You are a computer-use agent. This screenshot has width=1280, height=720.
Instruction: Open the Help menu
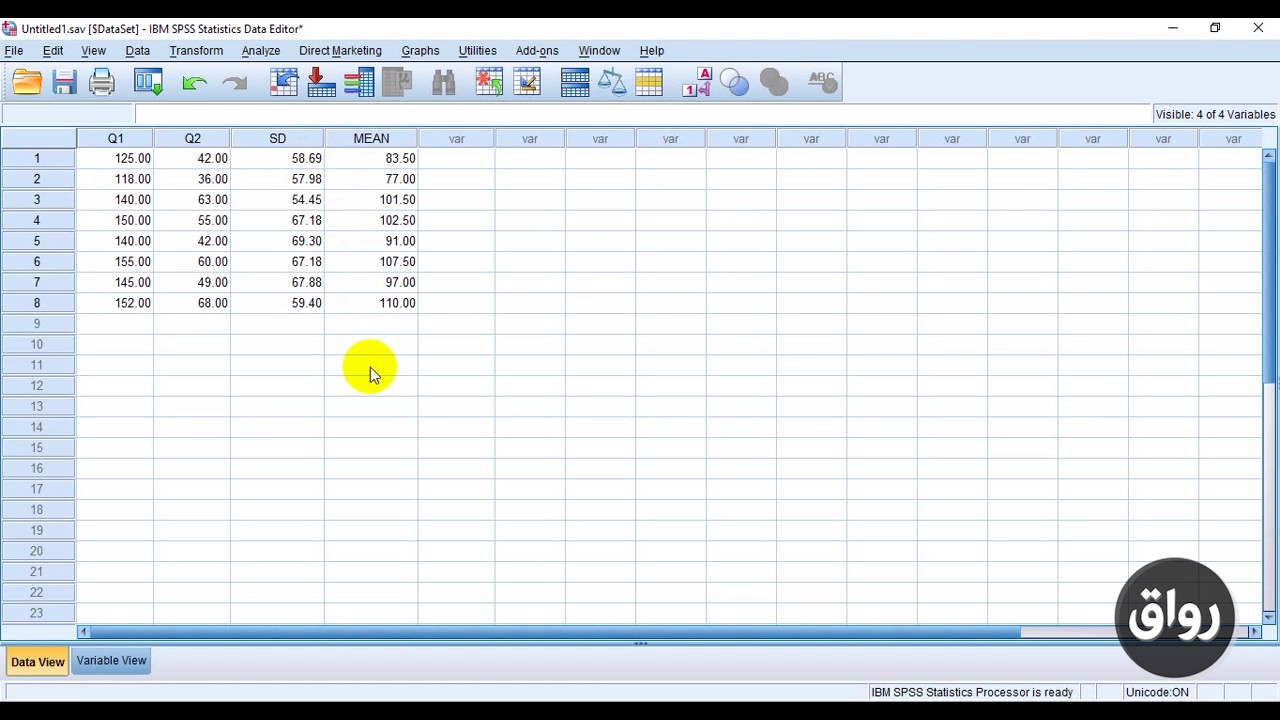click(x=652, y=50)
